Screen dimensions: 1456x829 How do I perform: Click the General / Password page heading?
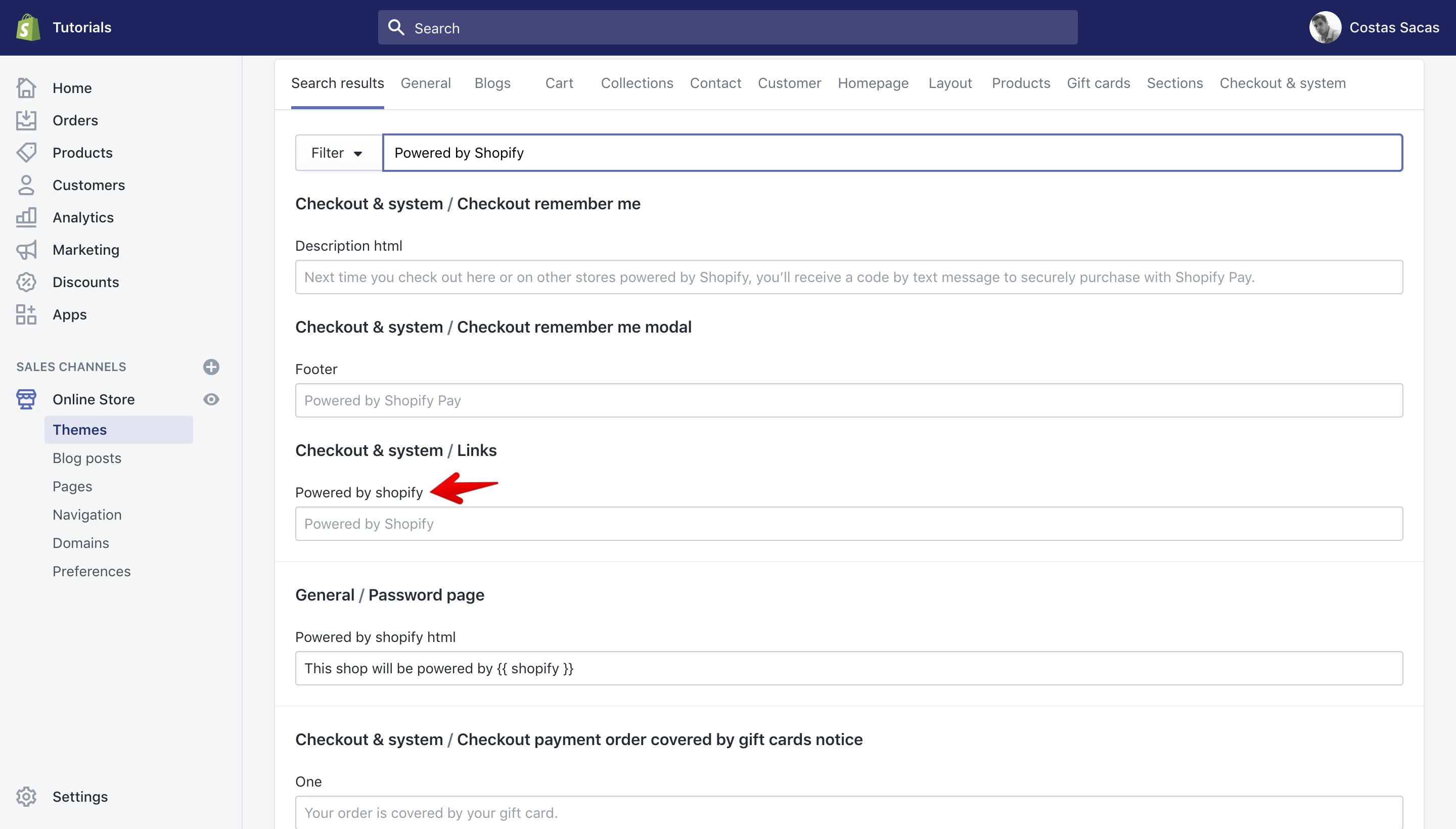tap(389, 594)
